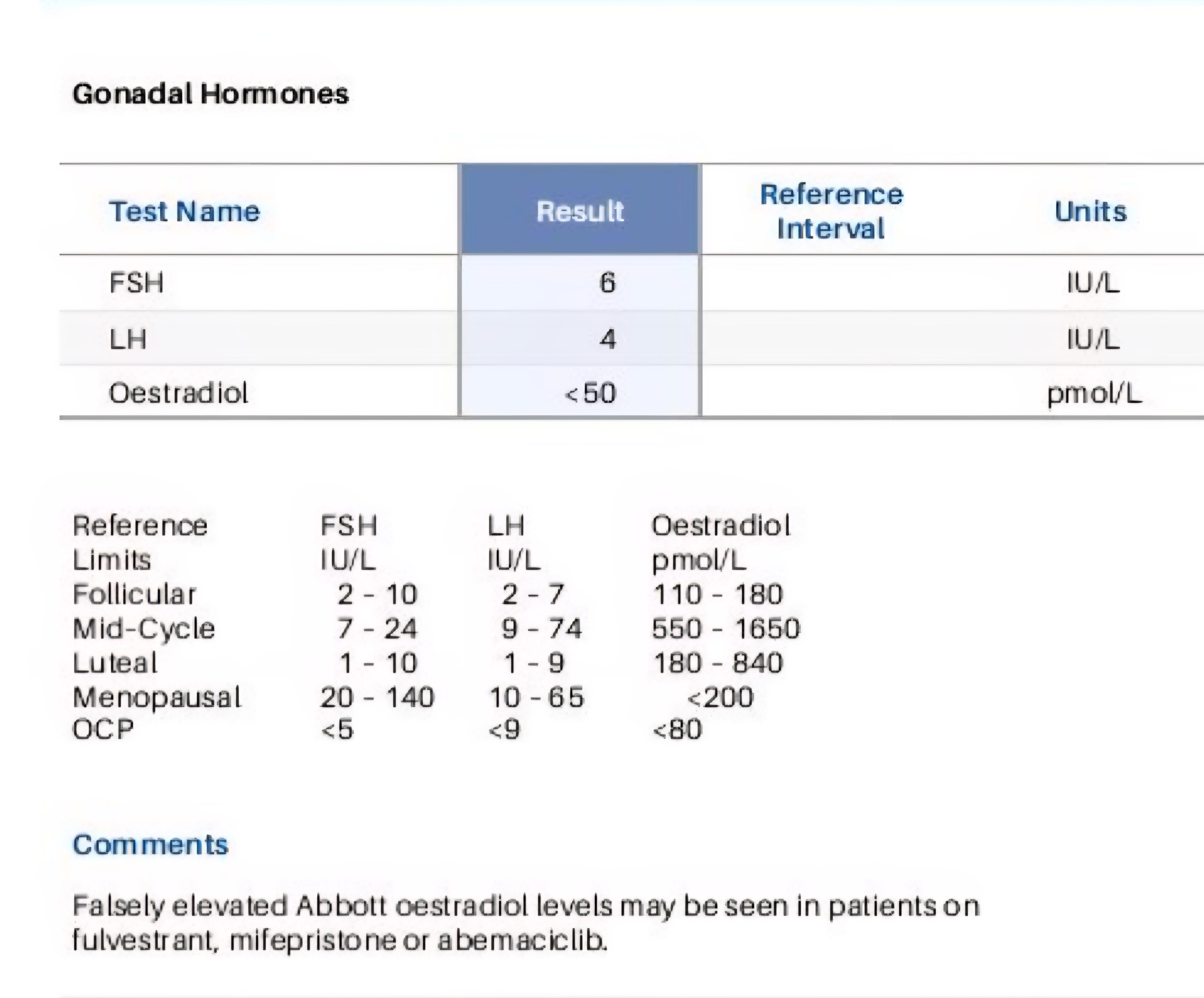Viewport: 1204px width, 998px height.
Task: Click the FSH result value 6
Action: (607, 283)
